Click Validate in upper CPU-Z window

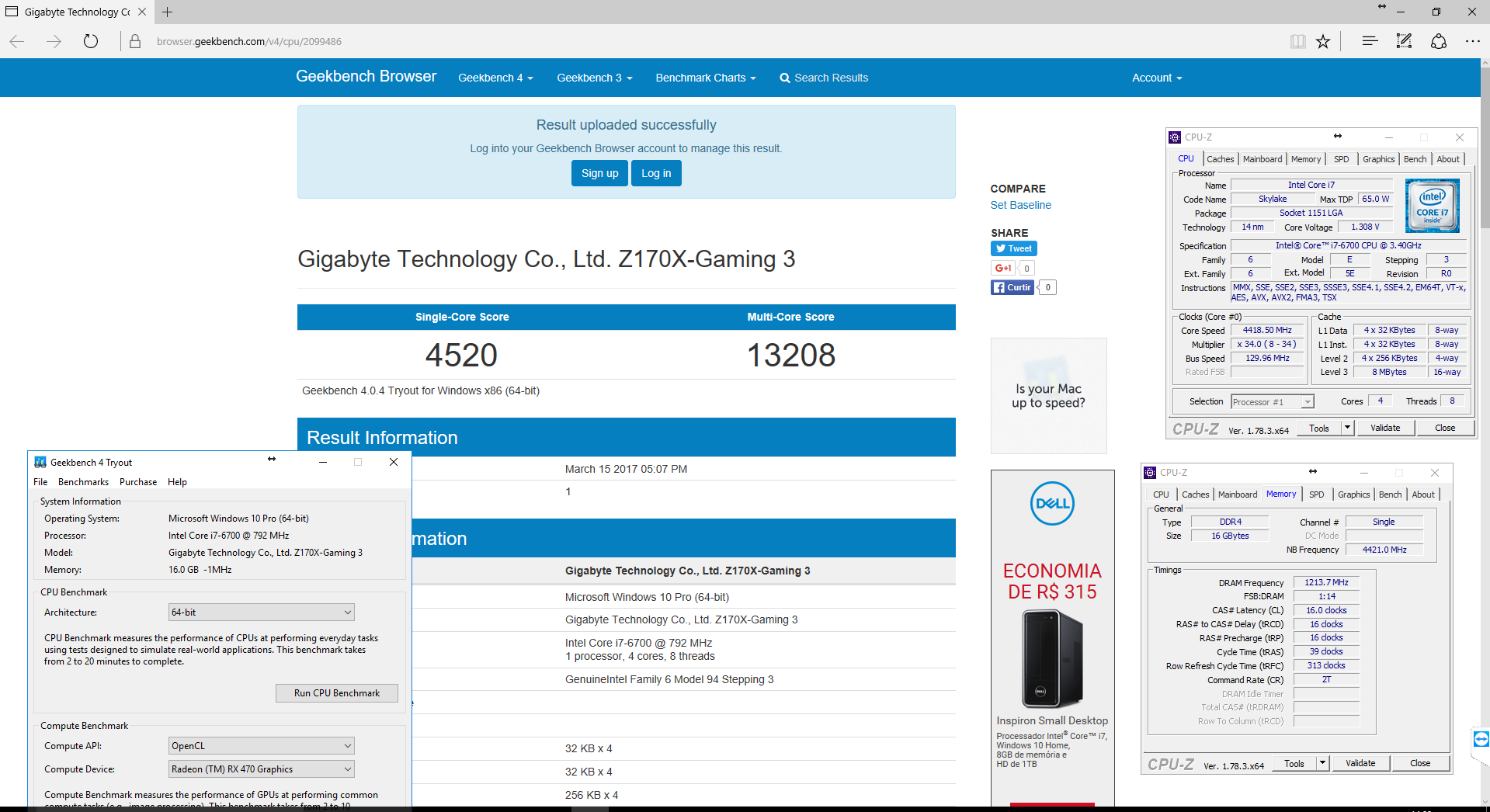(x=1385, y=428)
